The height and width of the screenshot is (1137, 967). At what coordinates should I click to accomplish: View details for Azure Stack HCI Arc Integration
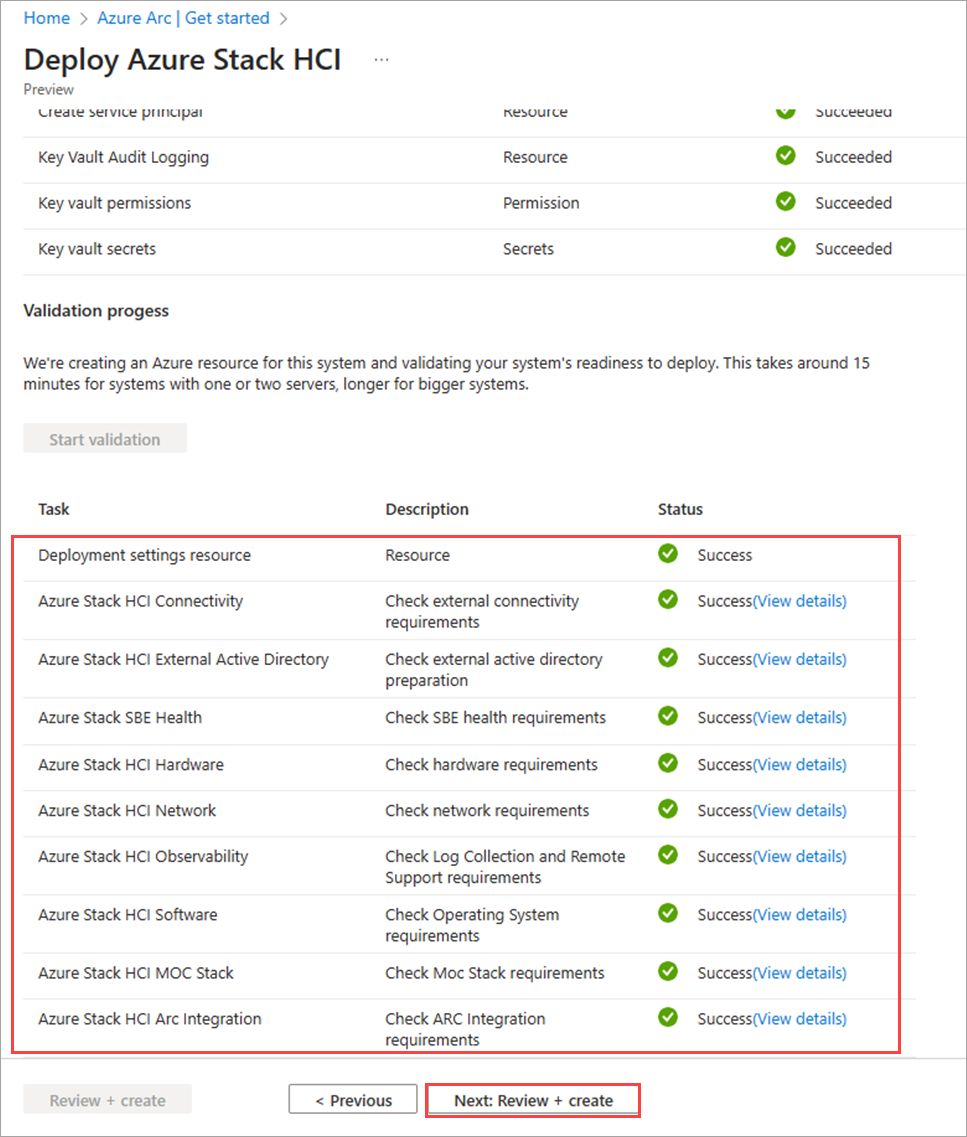coord(800,1019)
